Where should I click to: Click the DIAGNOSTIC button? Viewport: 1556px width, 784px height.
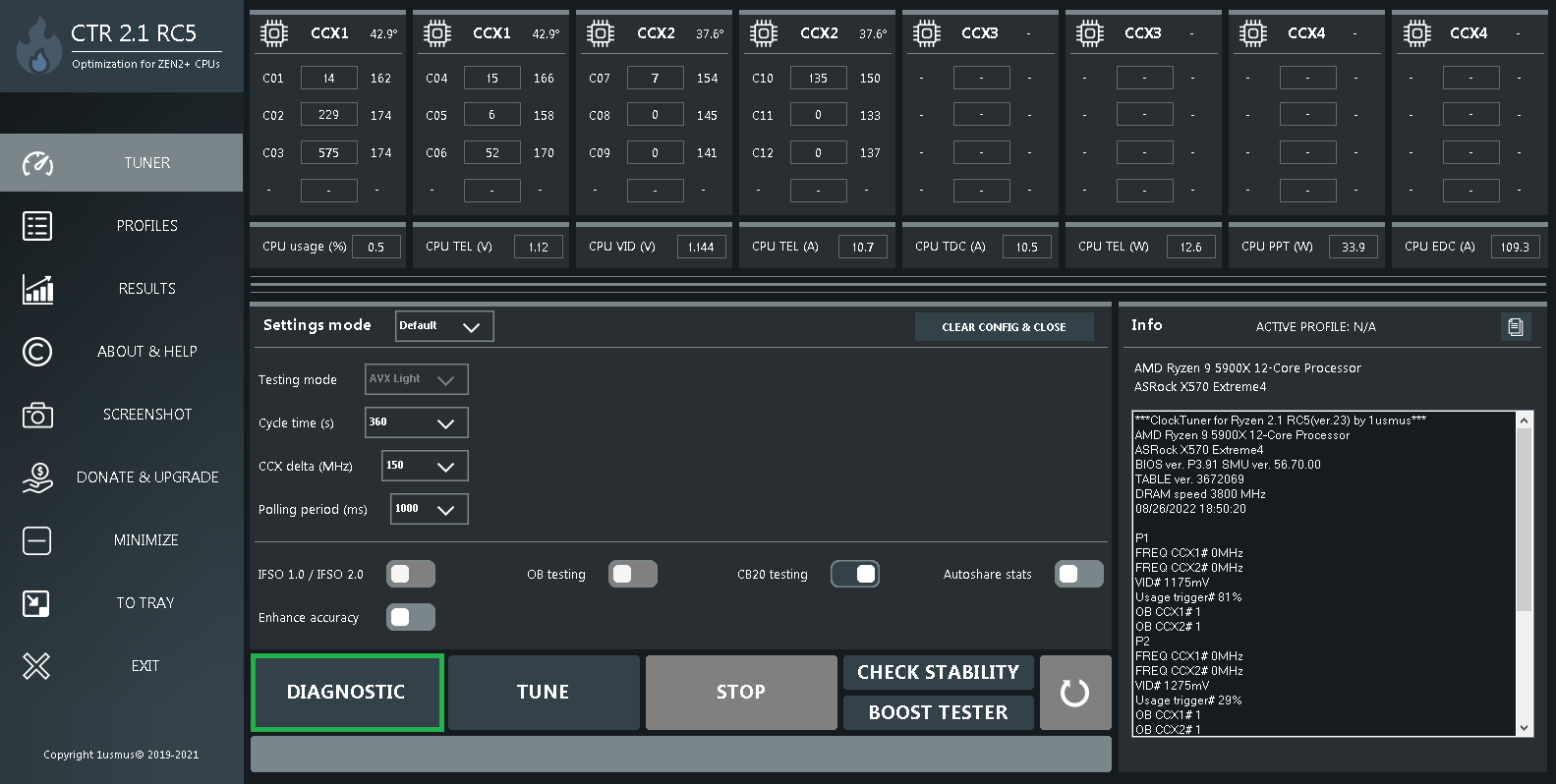(x=347, y=693)
